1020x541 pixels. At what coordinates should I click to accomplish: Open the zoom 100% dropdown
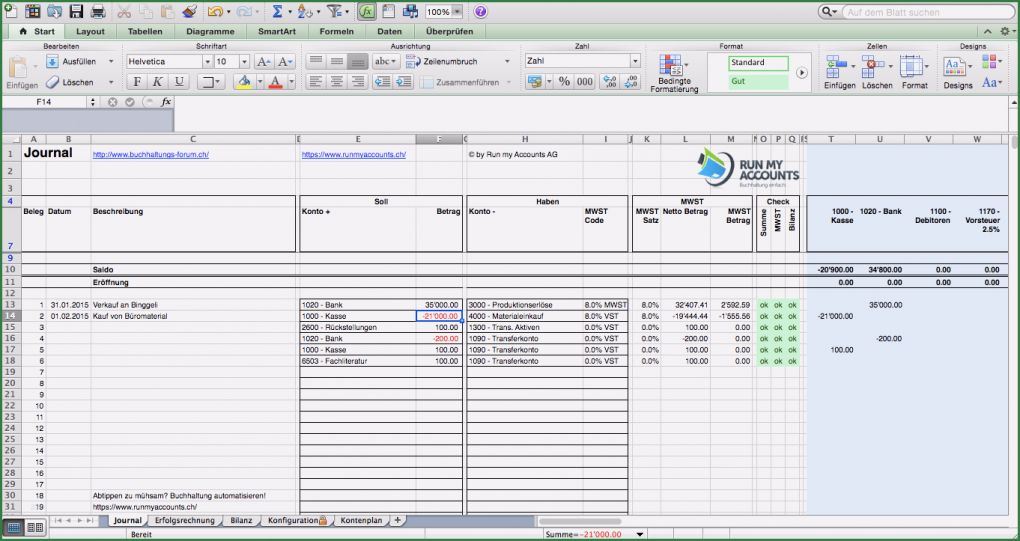pos(457,12)
